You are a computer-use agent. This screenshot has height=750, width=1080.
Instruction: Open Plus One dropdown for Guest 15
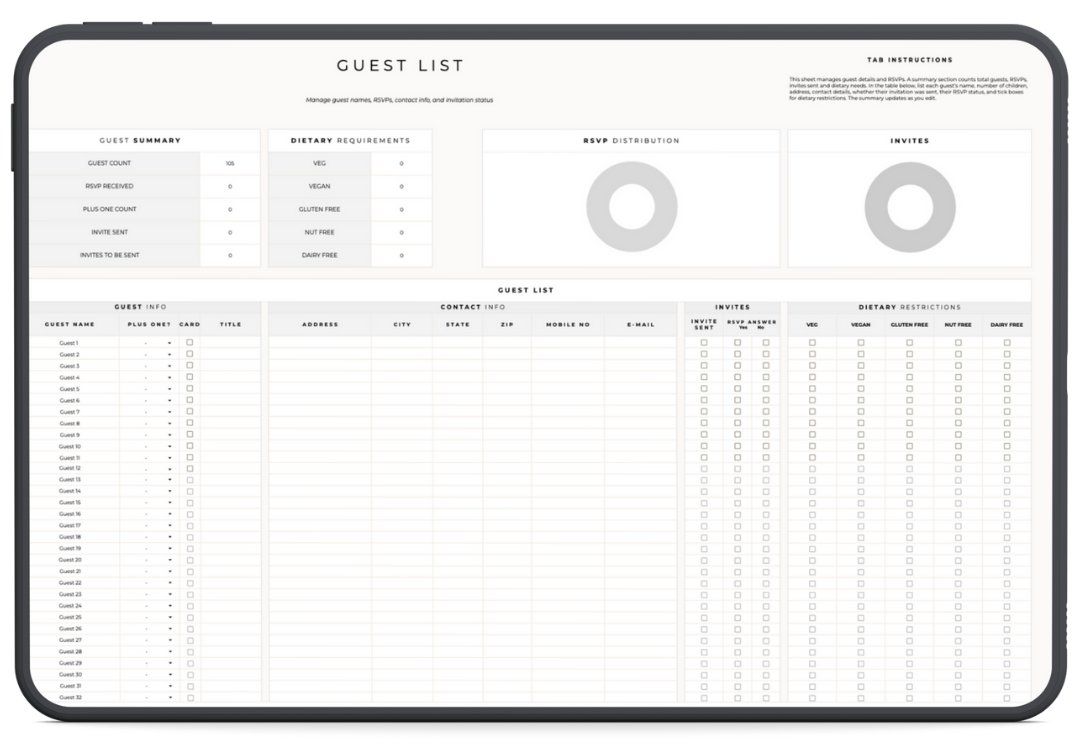[x=170, y=503]
